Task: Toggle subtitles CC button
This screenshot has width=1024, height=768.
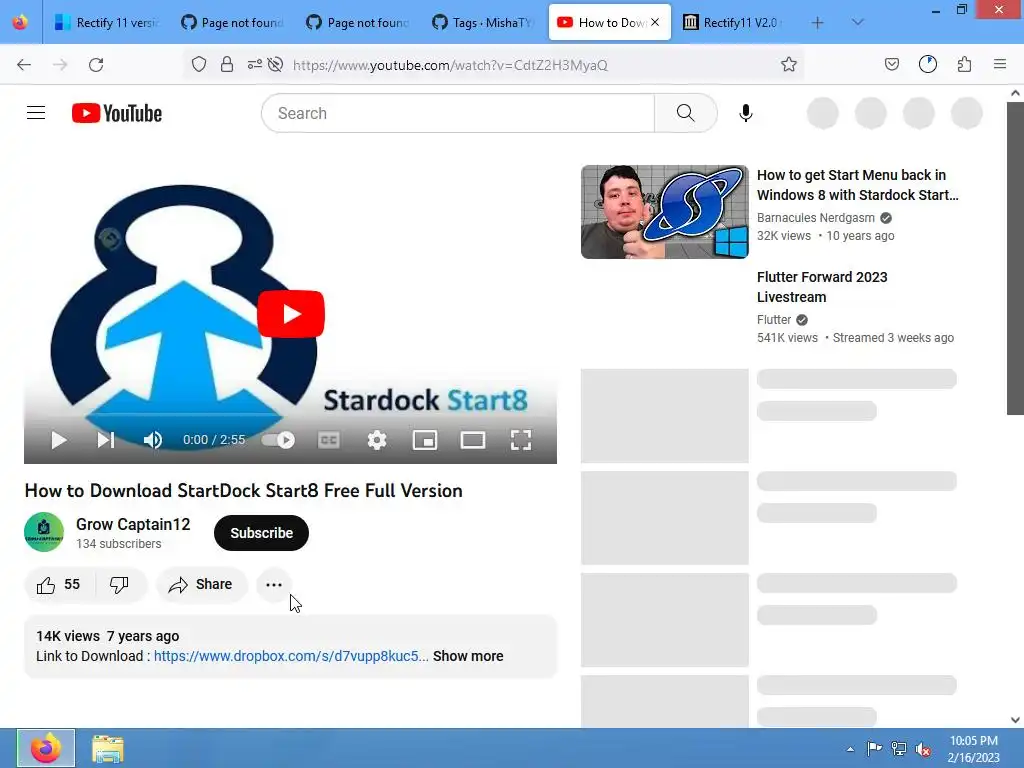Action: point(328,440)
